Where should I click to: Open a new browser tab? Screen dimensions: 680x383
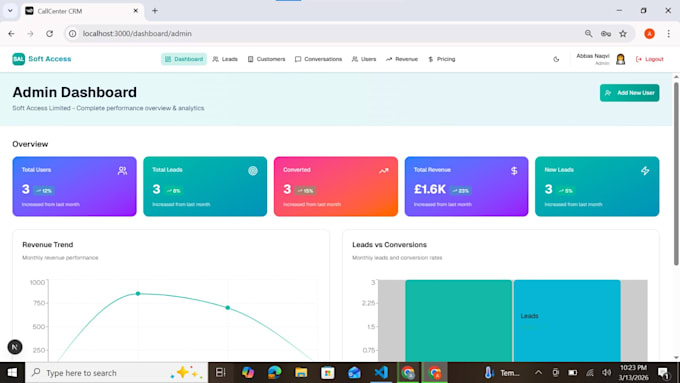(x=155, y=11)
